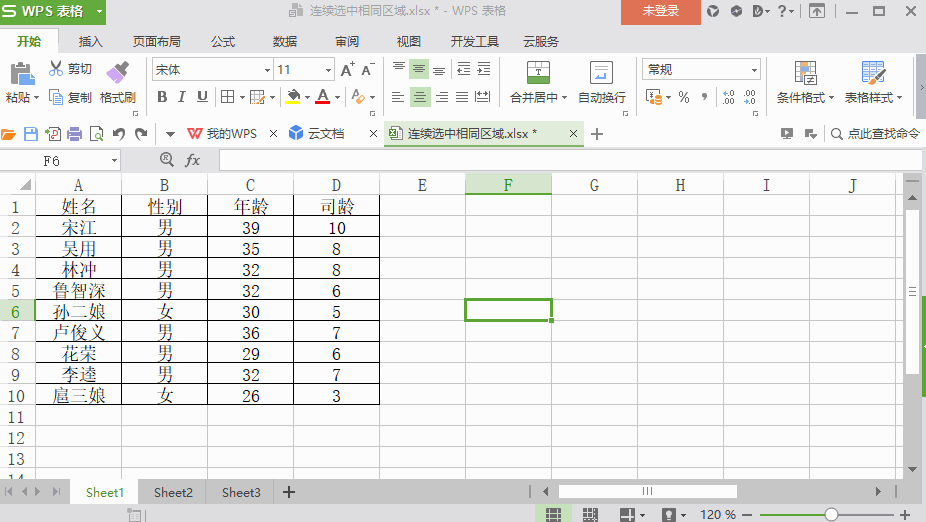Save the workbook with the disk icon
Screen dimensions: 926x522
pos(31,134)
